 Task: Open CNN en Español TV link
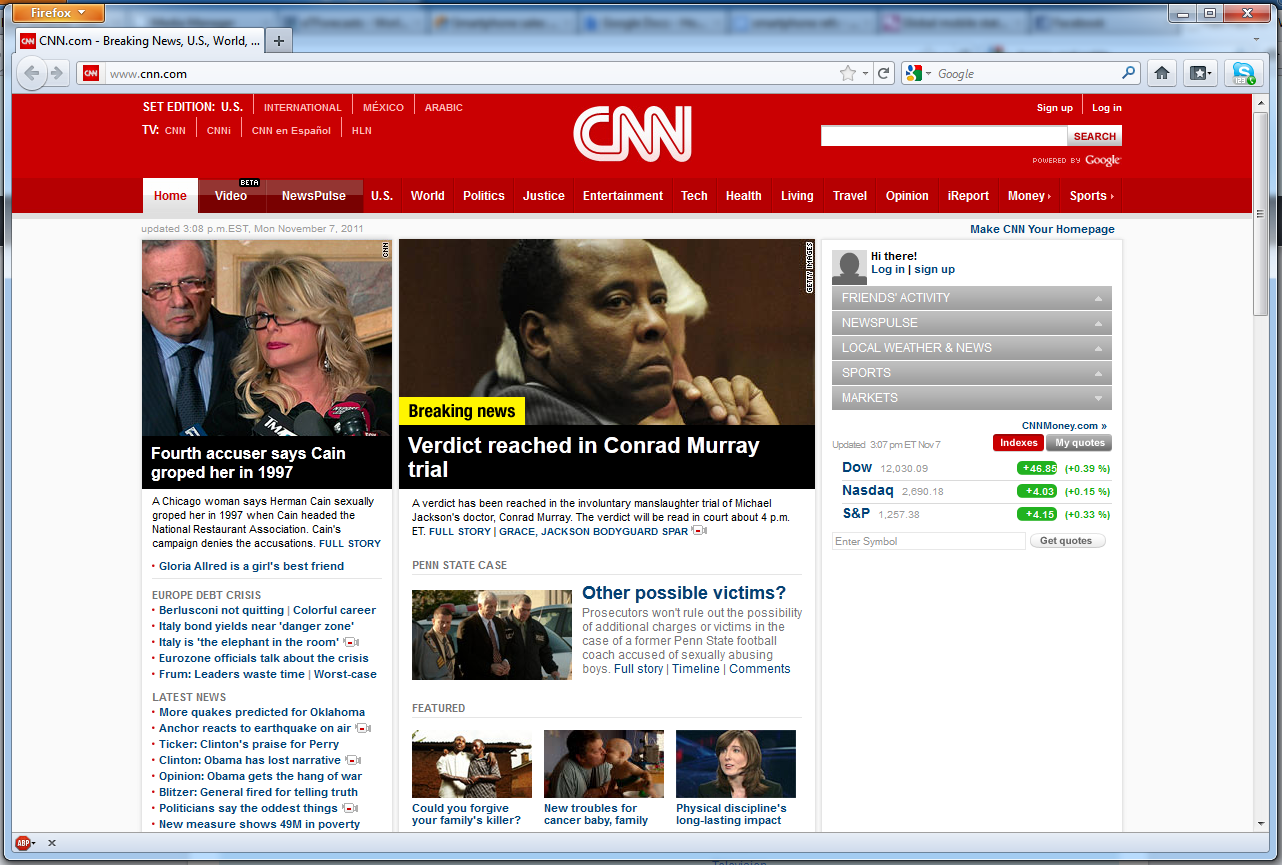tap(291, 131)
